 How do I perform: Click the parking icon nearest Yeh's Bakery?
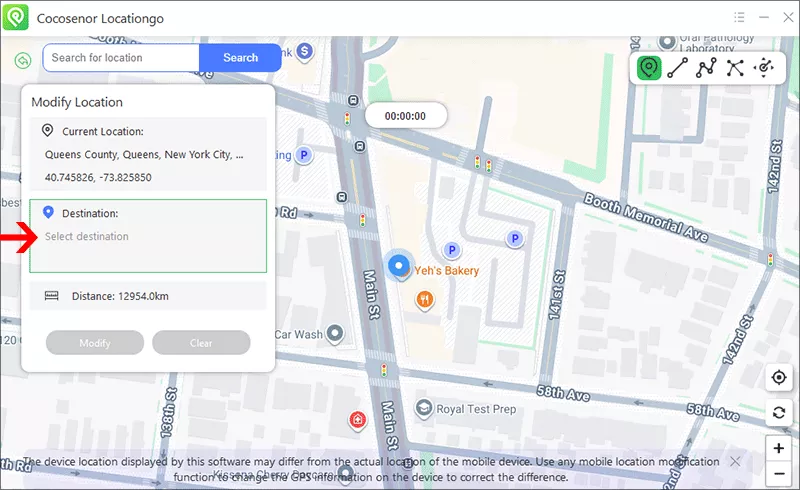(x=452, y=250)
